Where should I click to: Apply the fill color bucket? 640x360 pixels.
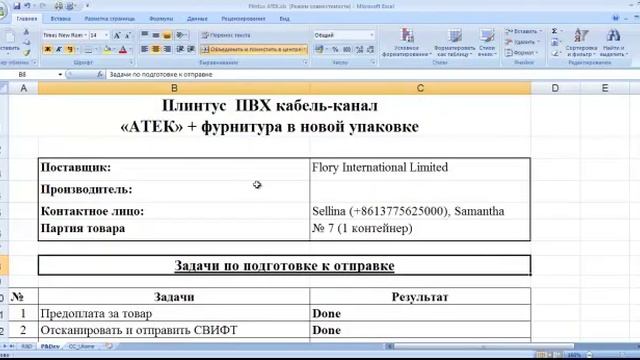[x=107, y=49]
